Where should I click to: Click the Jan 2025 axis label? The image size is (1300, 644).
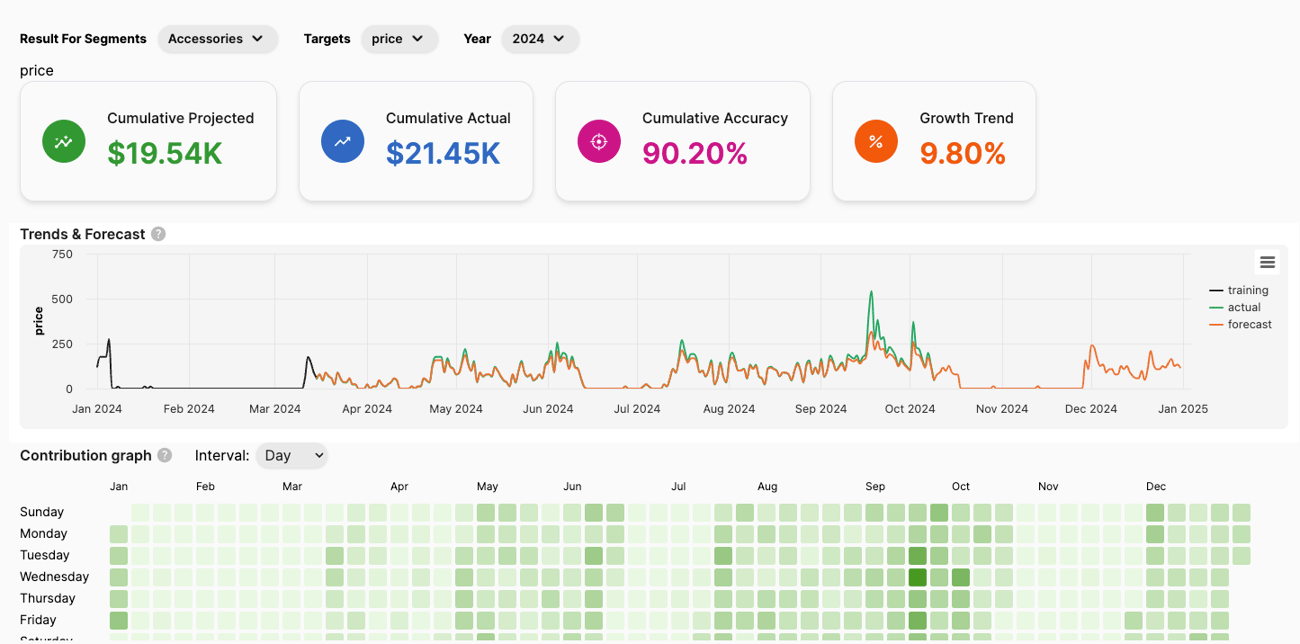(1182, 409)
